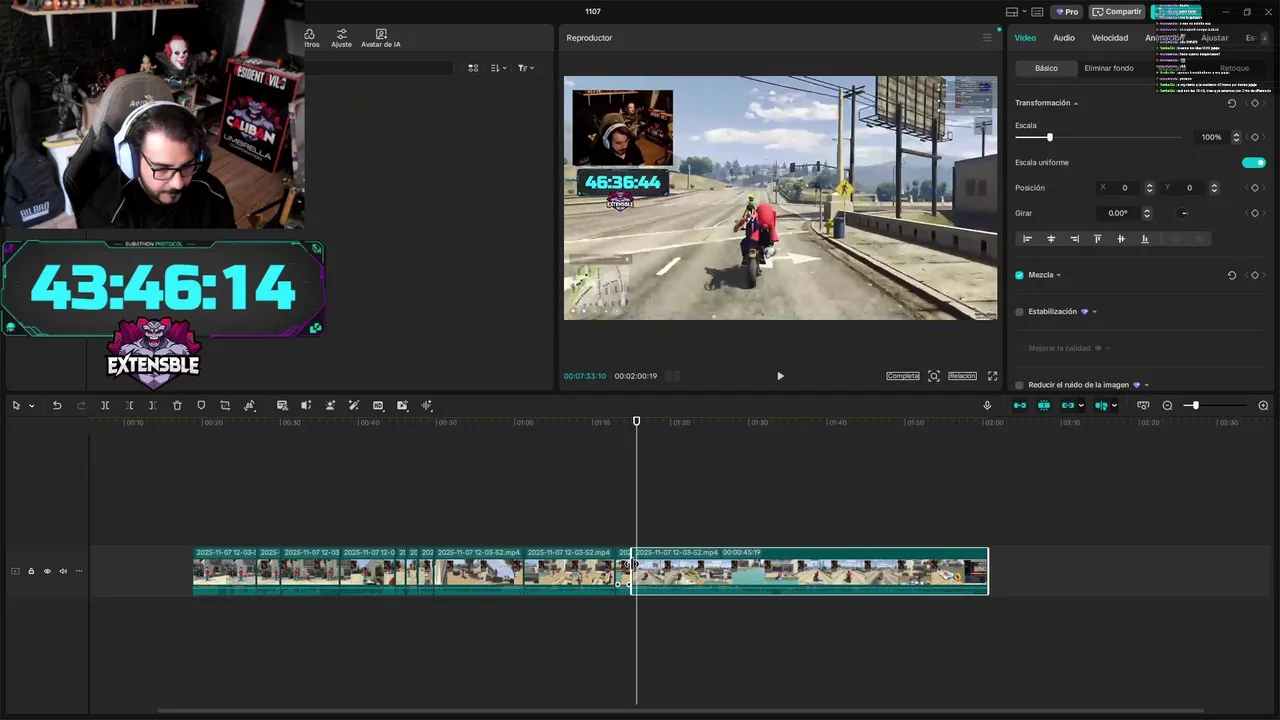The image size is (1280, 720).
Task: Reset the Transformación settings
Action: coord(1231,103)
